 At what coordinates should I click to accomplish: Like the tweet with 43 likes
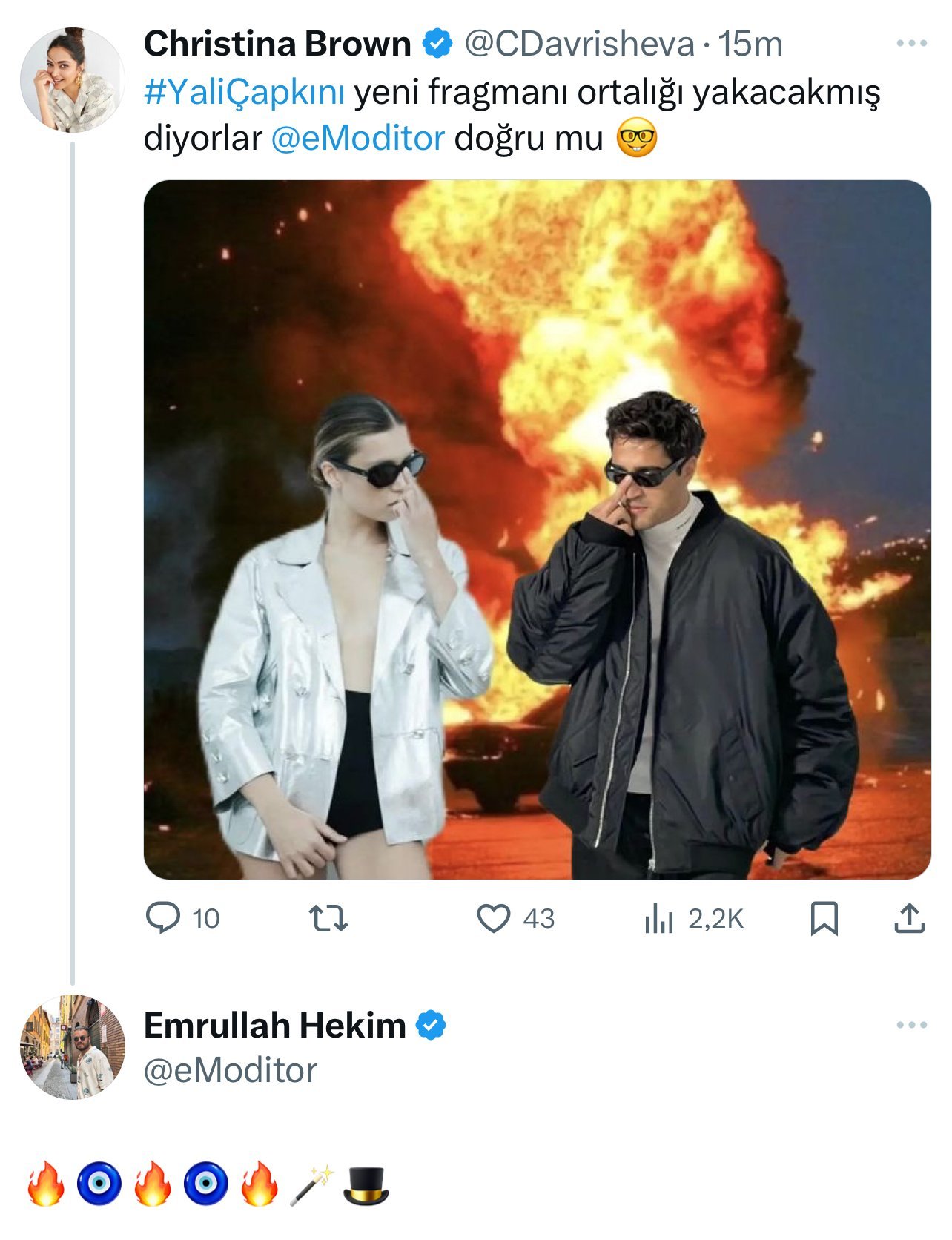pos(493,918)
